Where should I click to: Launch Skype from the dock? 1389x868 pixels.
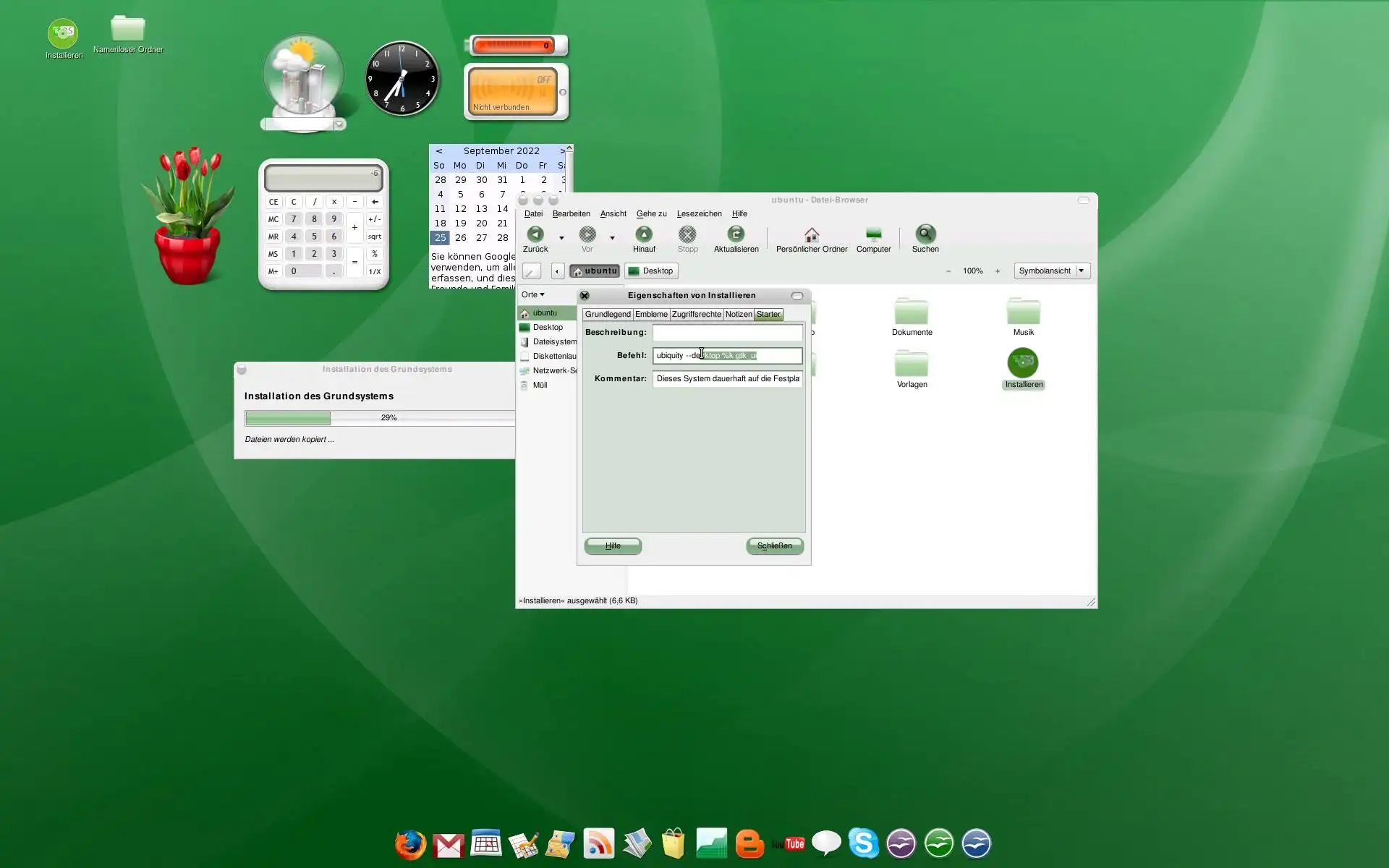pyautogui.click(x=863, y=843)
